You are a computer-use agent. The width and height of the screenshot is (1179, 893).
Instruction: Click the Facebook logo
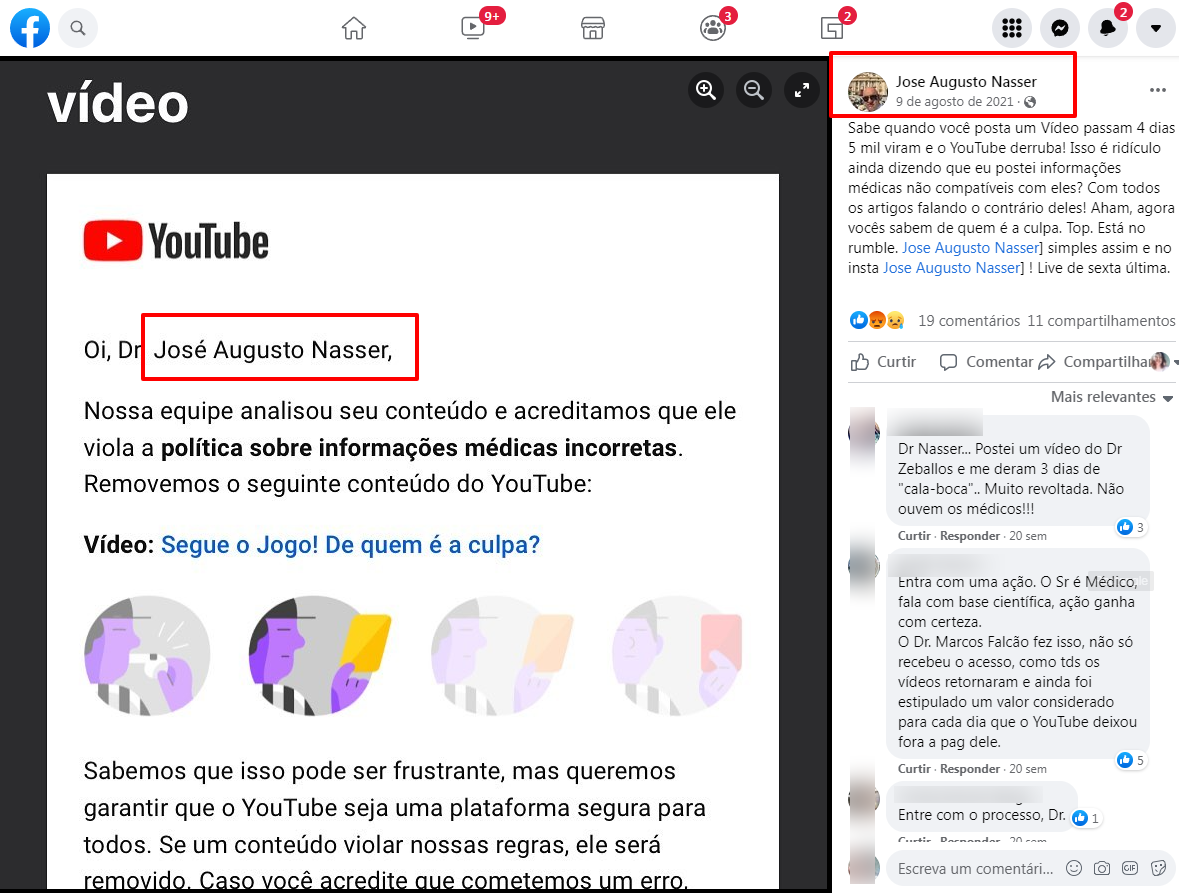(30, 28)
